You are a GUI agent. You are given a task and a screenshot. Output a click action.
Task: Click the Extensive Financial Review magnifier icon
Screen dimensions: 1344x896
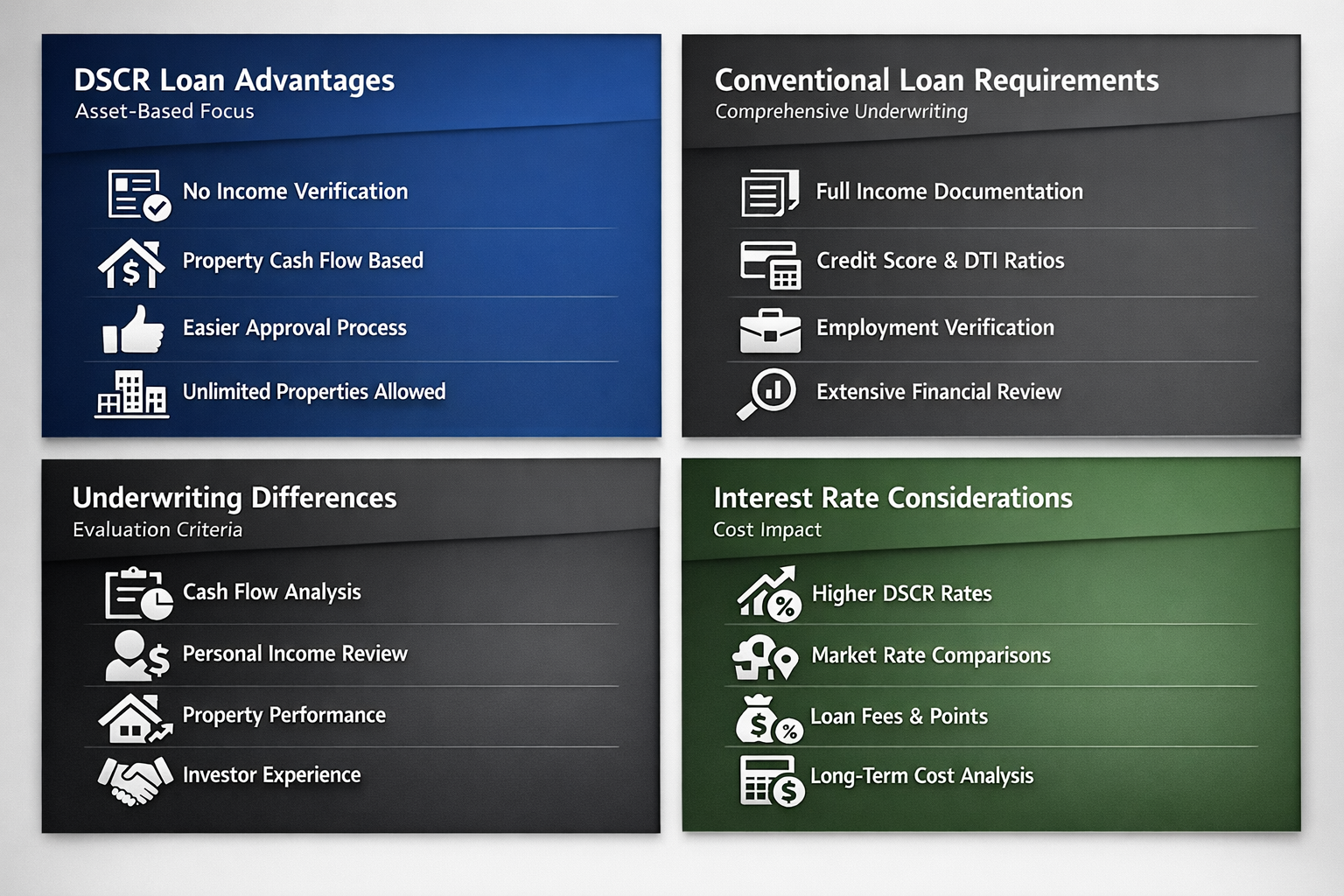(766, 393)
